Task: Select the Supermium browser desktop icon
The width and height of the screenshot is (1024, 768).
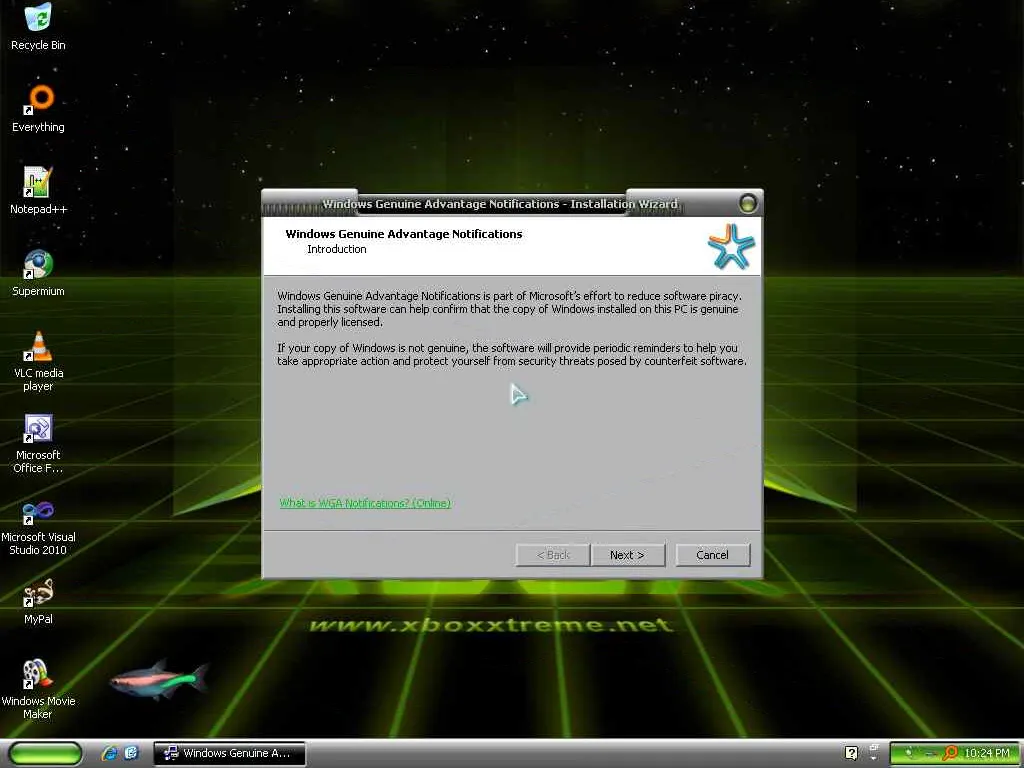Action: (x=38, y=272)
